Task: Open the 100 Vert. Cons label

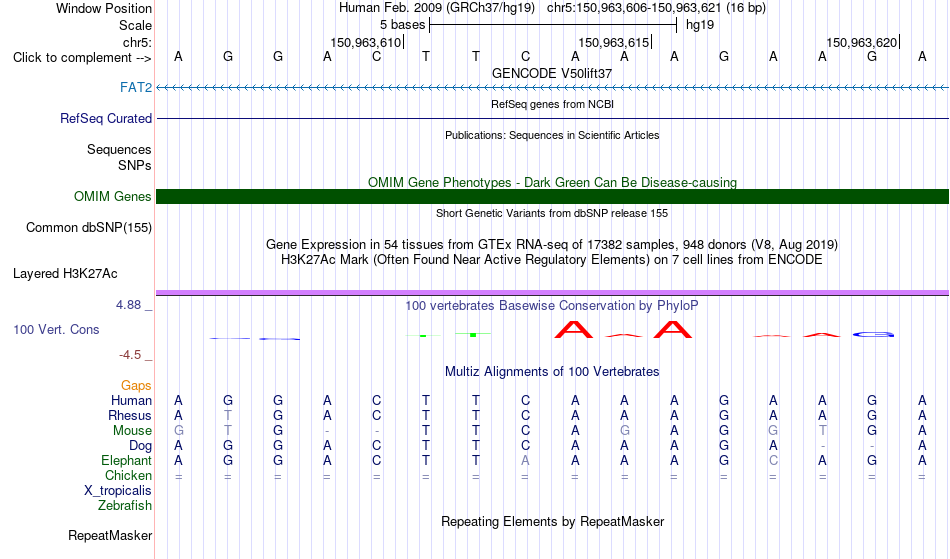Action: coord(56,329)
